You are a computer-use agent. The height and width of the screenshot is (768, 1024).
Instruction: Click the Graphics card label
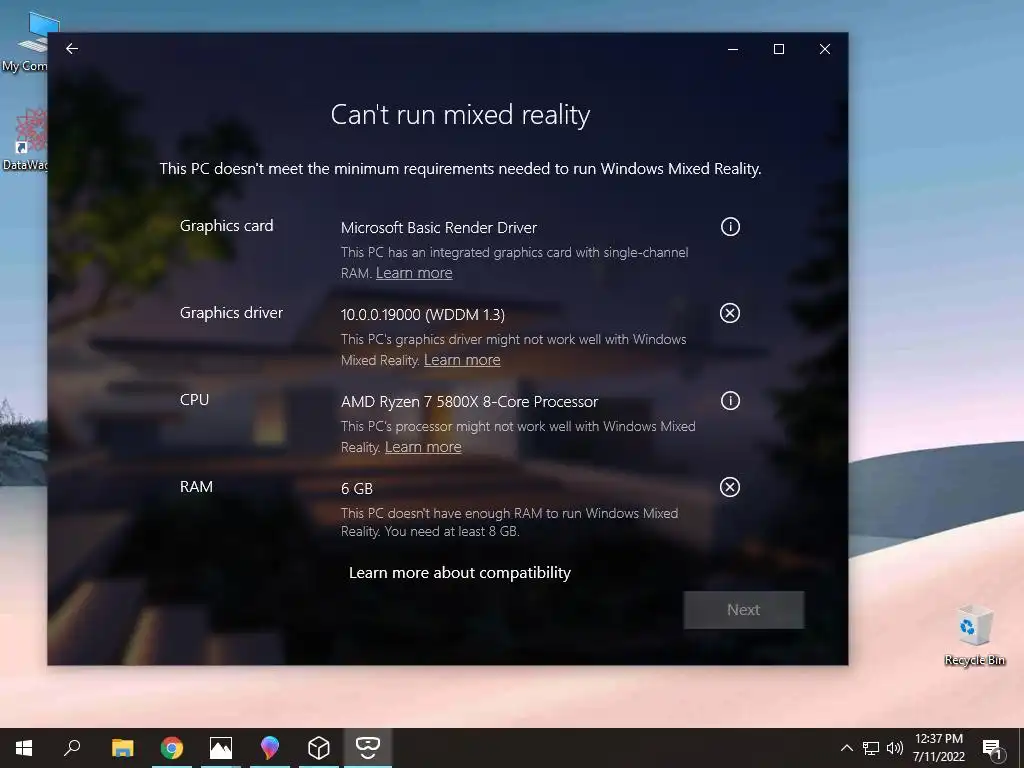click(x=227, y=226)
